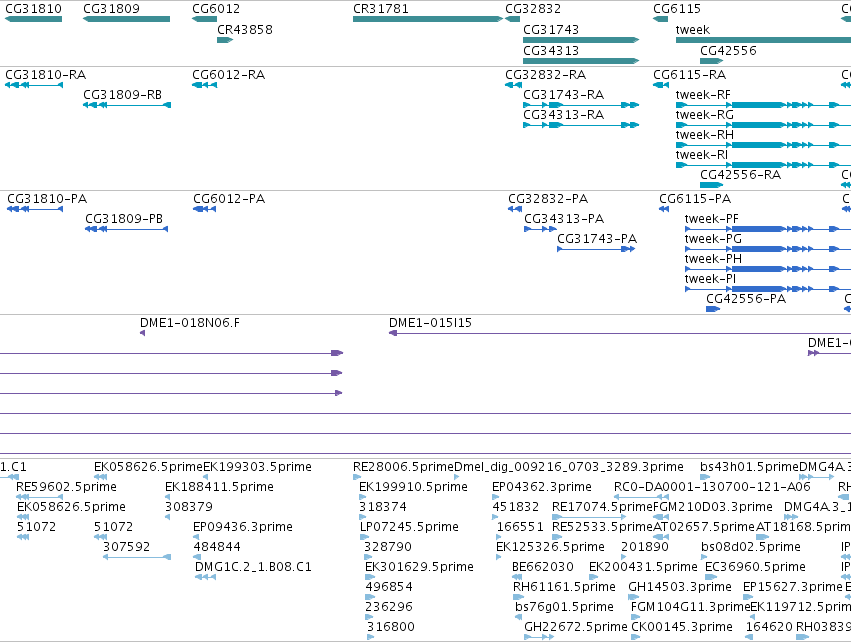The image size is (851, 642).
Task: Select the tweek-PG protein label
Action: click(x=713, y=239)
